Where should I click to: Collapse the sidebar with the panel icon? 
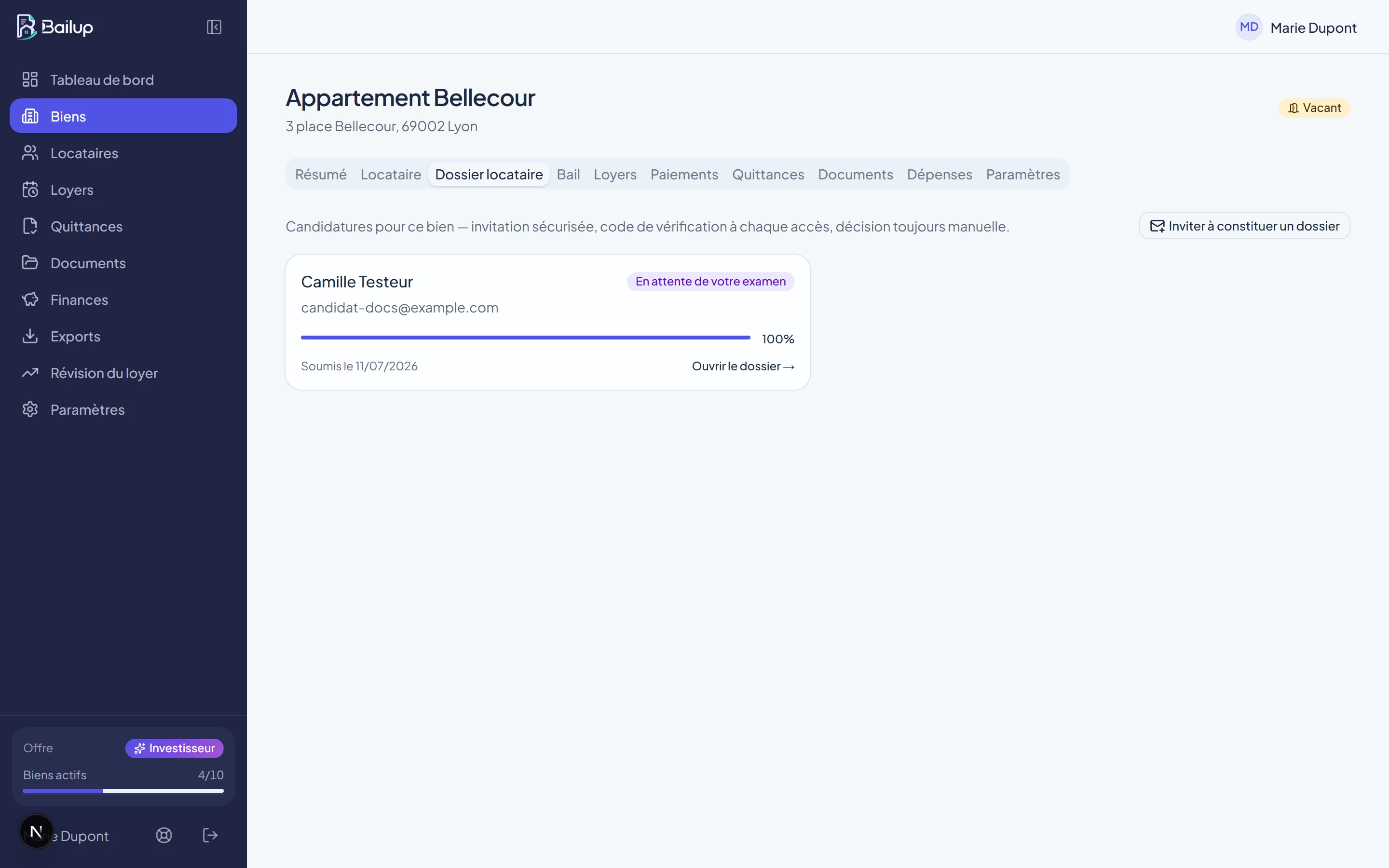[214, 27]
